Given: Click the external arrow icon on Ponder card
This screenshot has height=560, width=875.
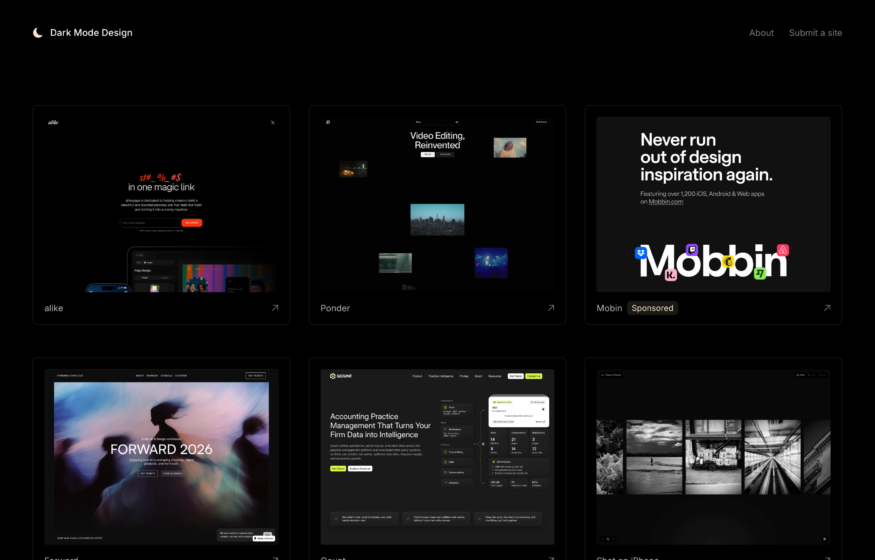Looking at the screenshot, I should [551, 308].
